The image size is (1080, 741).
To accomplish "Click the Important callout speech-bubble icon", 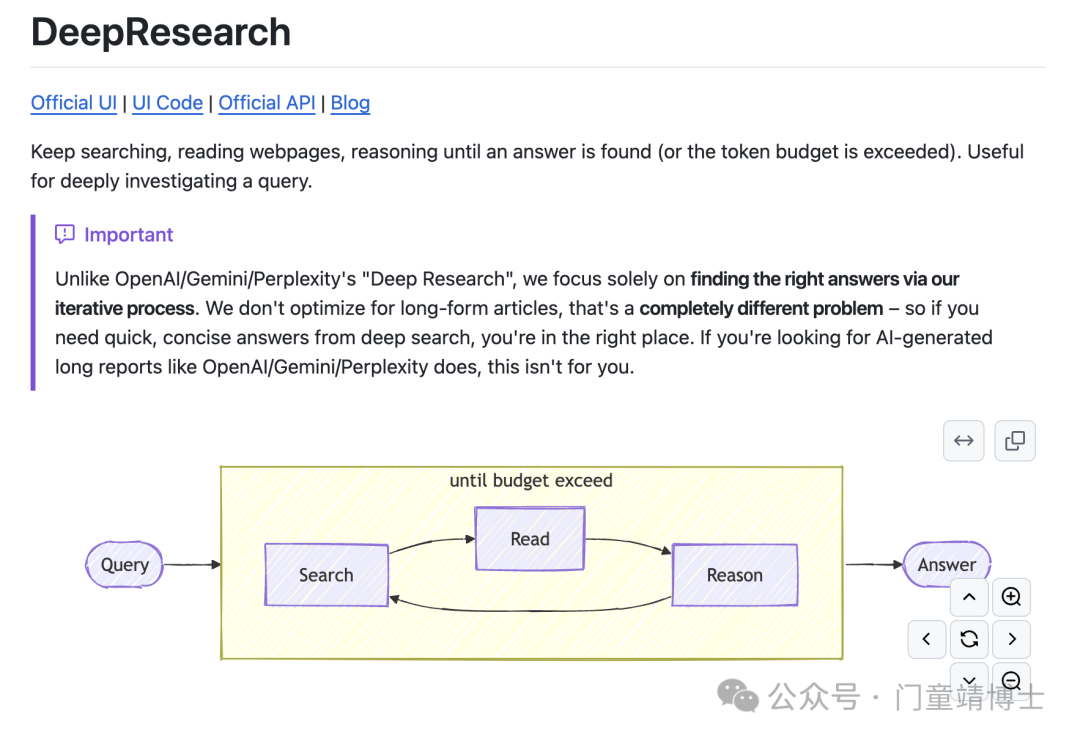I will pyautogui.click(x=65, y=235).
